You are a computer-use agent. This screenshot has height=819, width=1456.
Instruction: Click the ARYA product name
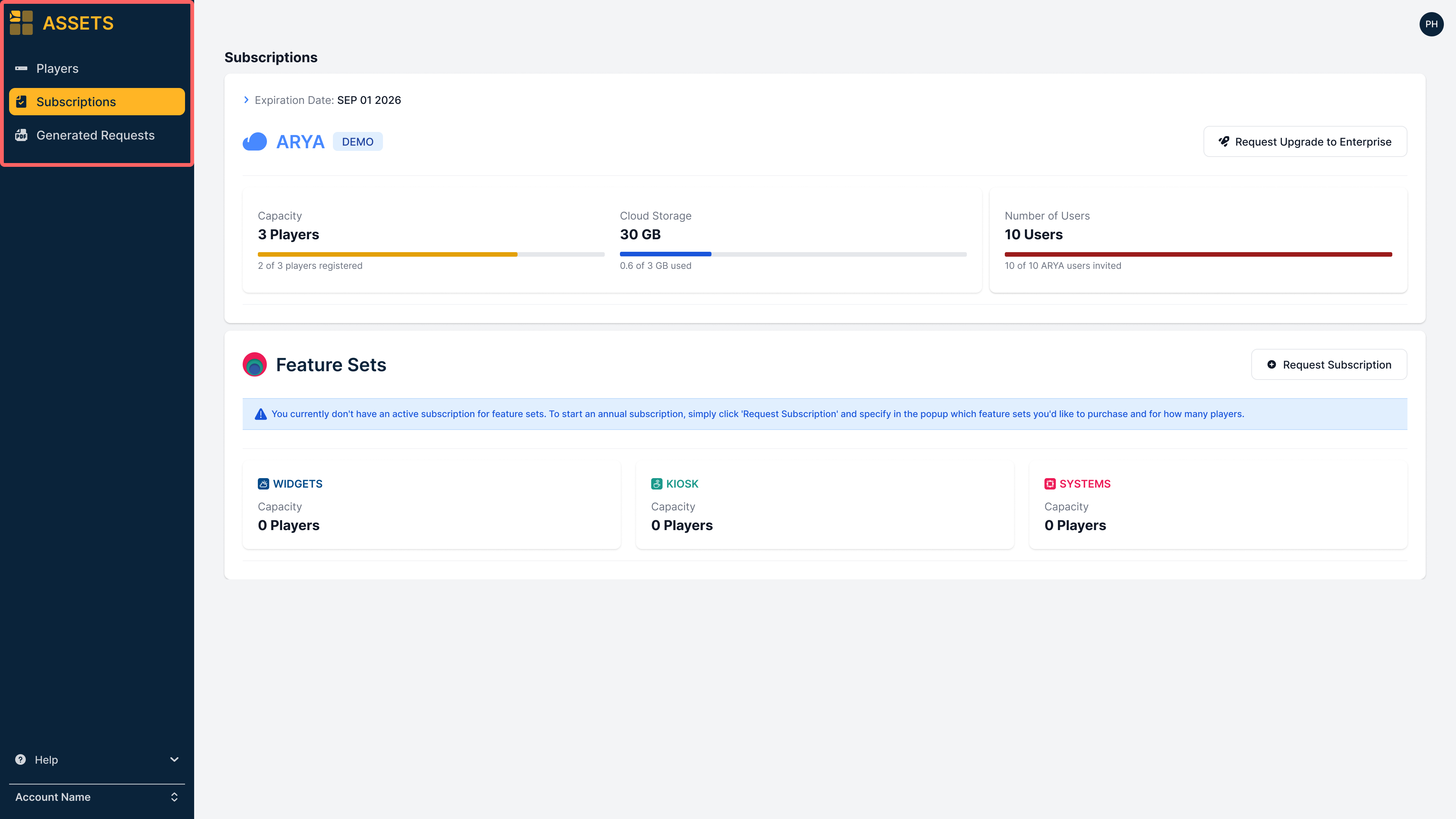(300, 142)
